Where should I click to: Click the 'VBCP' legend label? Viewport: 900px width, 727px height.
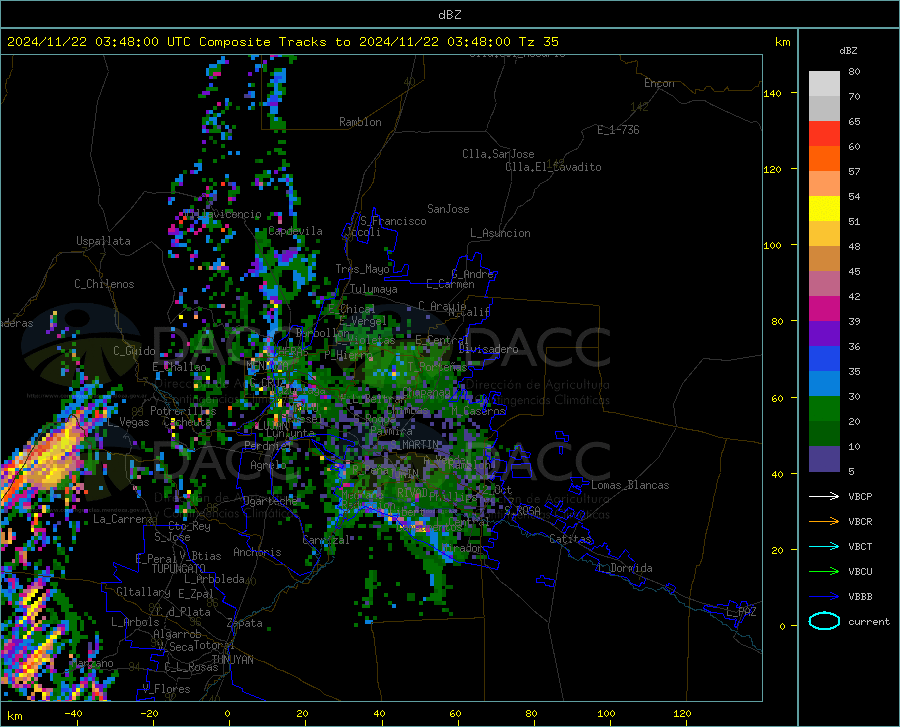point(860,496)
